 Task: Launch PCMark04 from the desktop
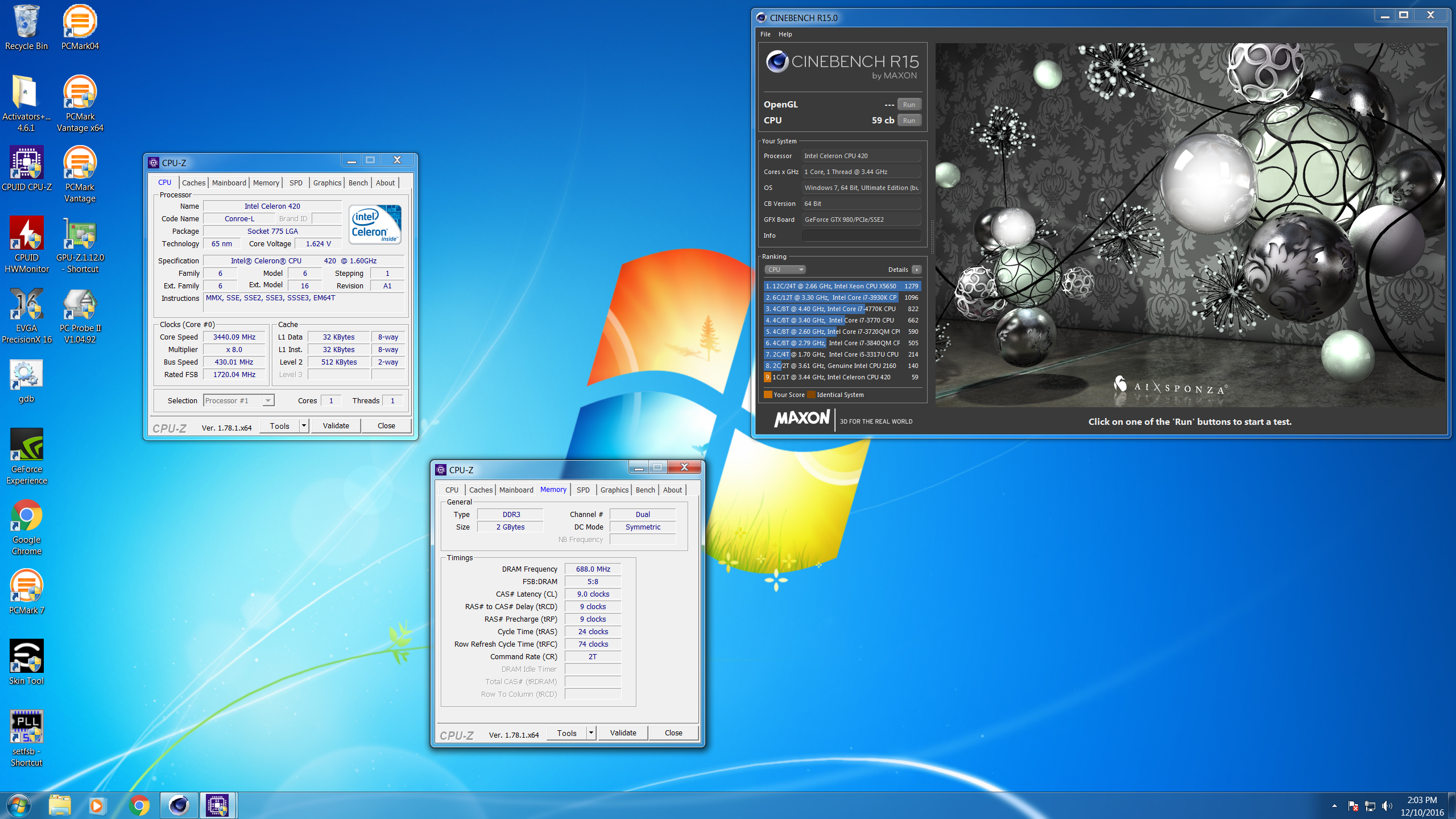(80, 27)
